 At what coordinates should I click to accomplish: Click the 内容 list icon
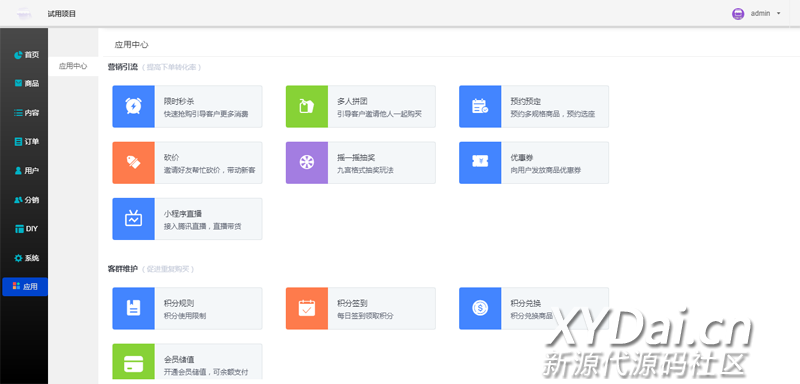click(x=18, y=112)
